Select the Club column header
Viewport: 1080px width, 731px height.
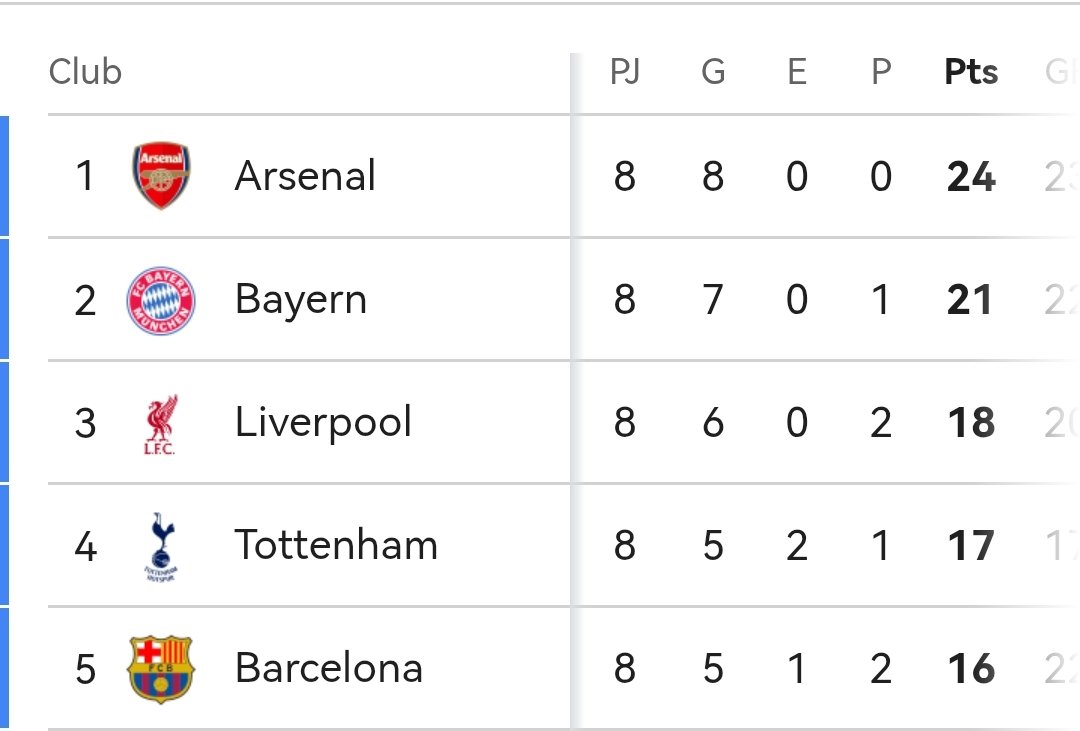pos(85,72)
